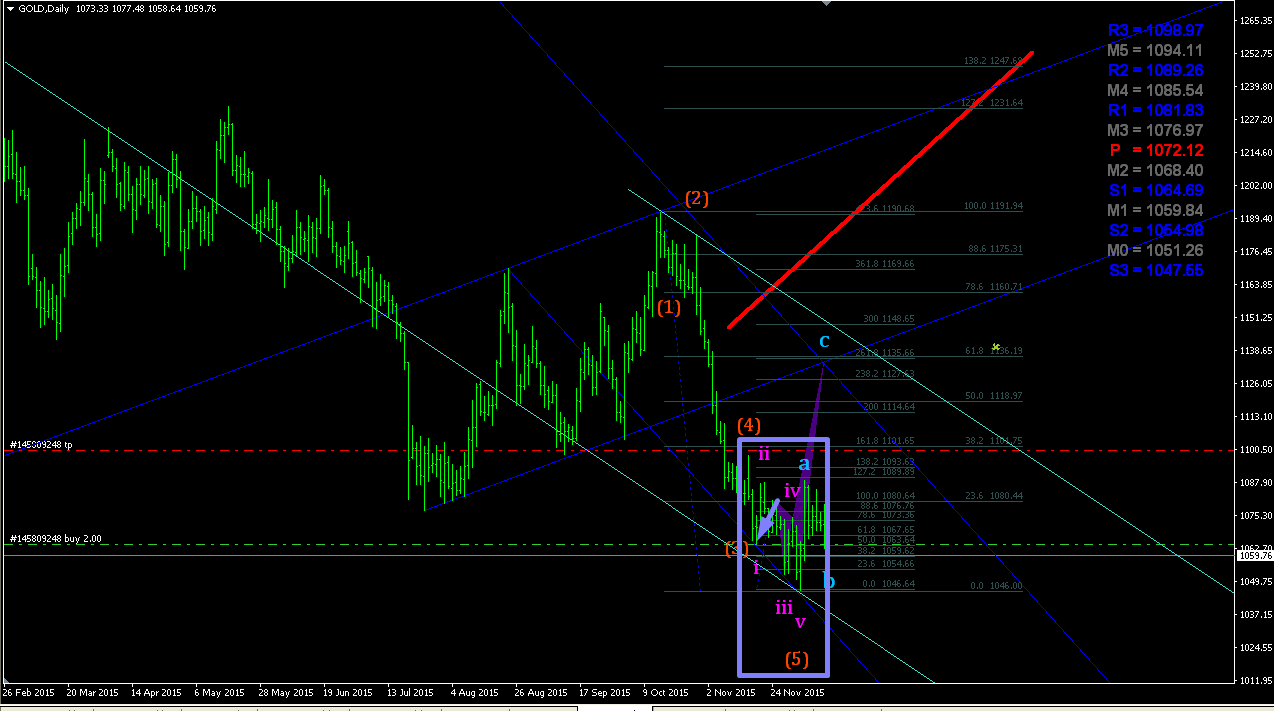Click the Fibonacci label 361.8 1169.66
This screenshot has width=1274, height=711.
[886, 264]
